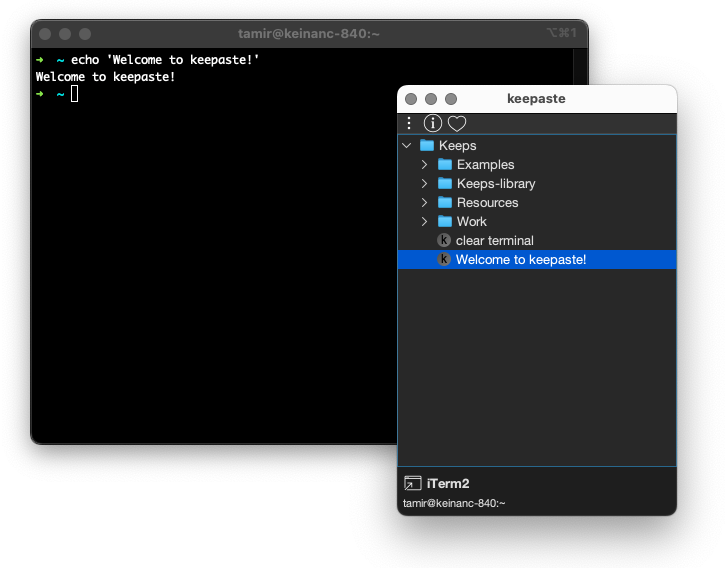Select the Keeps-library tree row label
The image size is (725, 568).
(x=496, y=184)
